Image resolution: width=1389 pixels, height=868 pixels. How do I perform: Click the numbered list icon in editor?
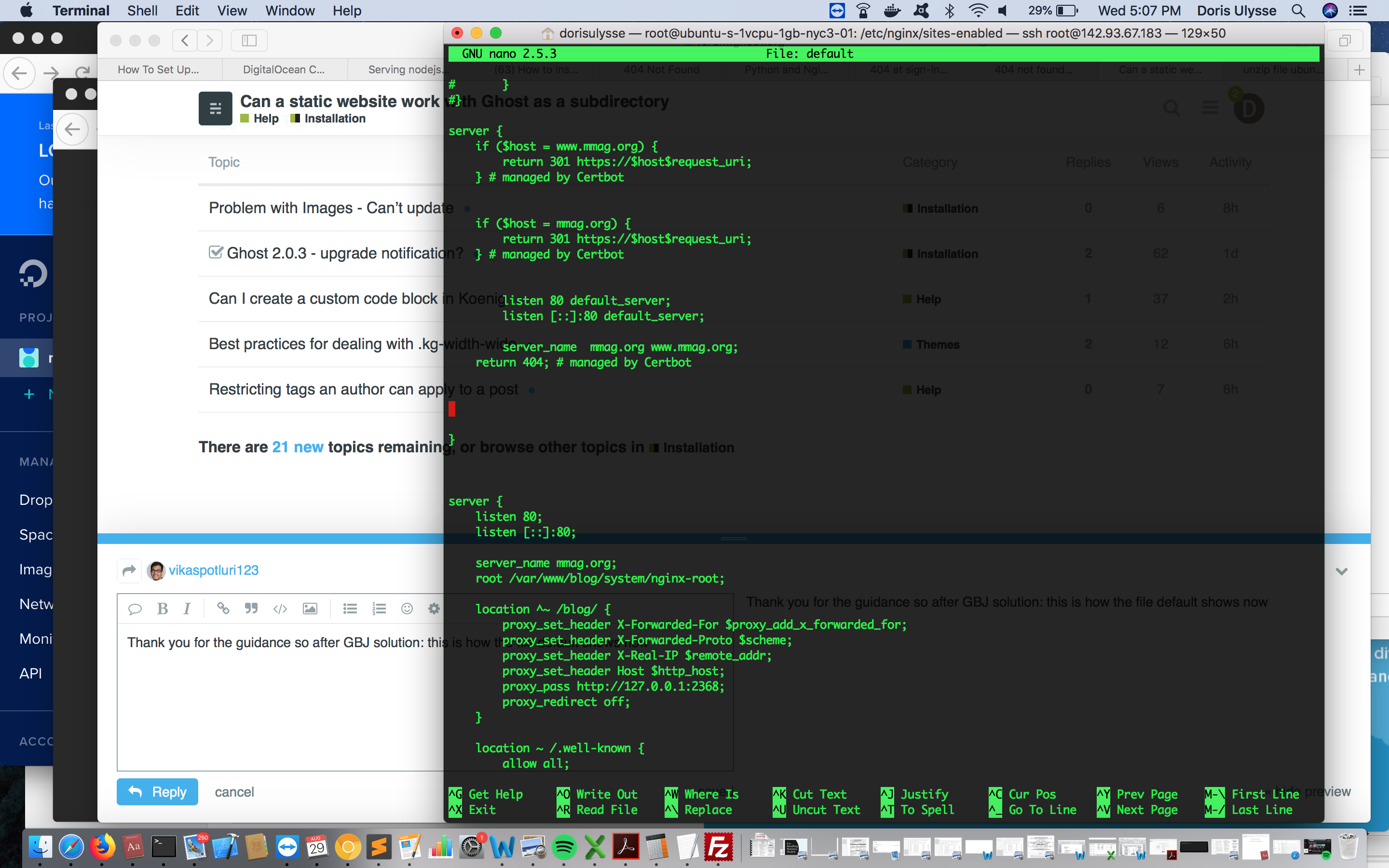point(379,609)
